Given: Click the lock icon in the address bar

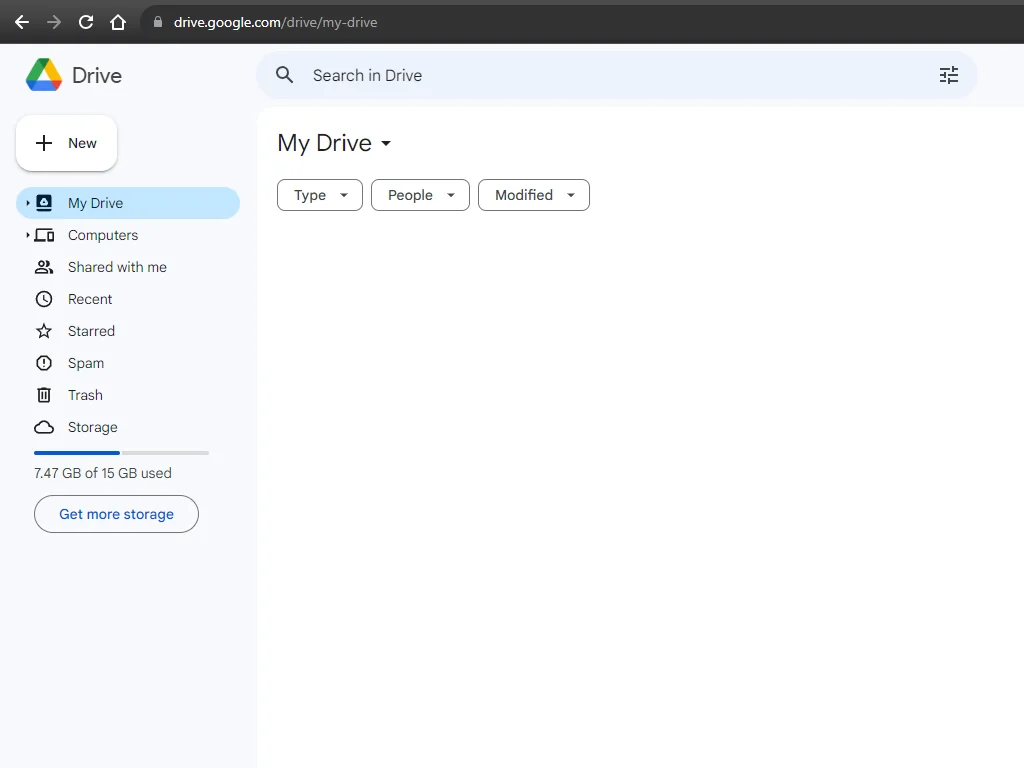Looking at the screenshot, I should click(x=157, y=22).
